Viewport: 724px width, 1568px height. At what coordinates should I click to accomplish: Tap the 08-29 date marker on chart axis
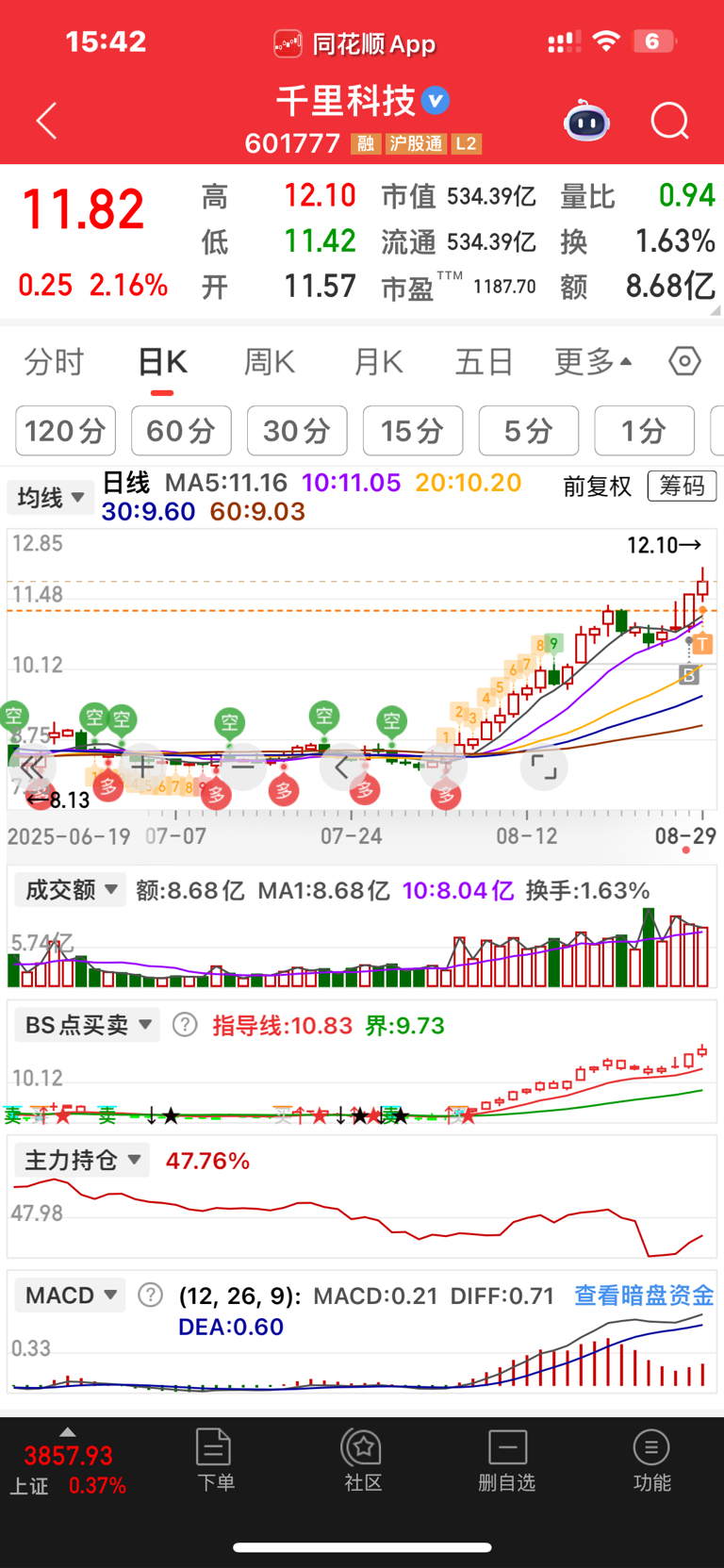tap(685, 836)
